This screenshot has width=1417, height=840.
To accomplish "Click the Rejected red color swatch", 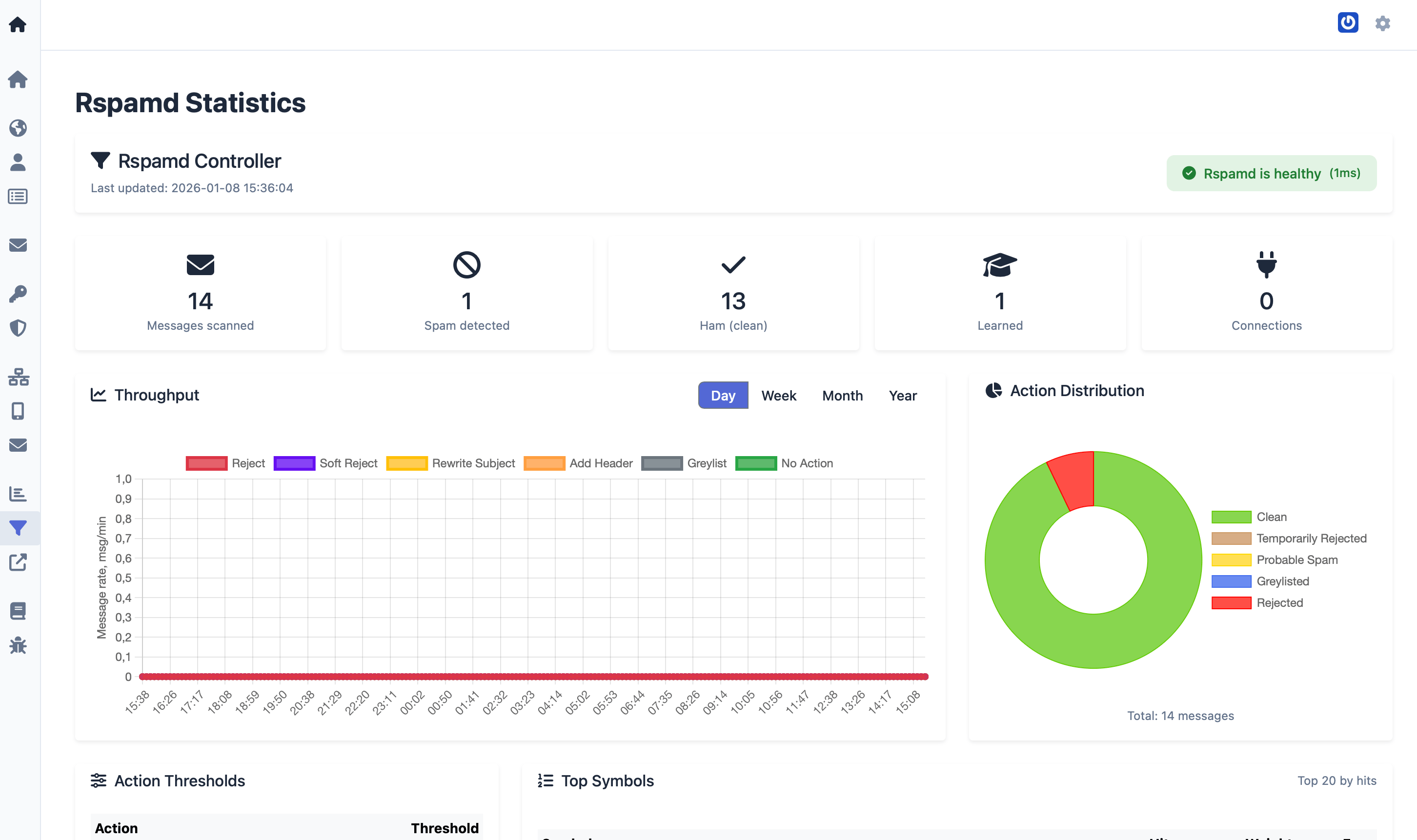I will 1231,603.
